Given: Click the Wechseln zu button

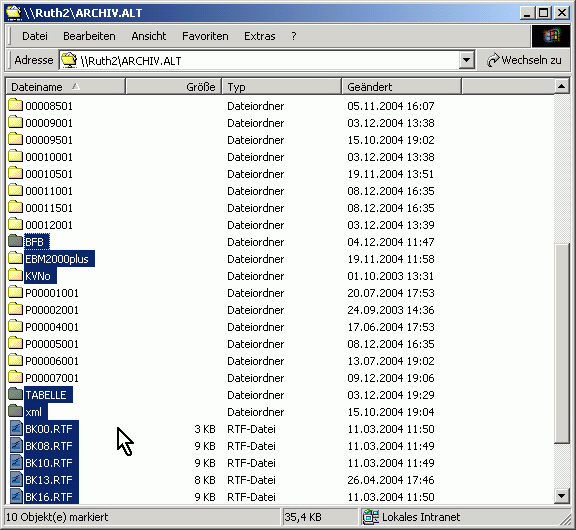Looking at the screenshot, I should click(x=524, y=60).
